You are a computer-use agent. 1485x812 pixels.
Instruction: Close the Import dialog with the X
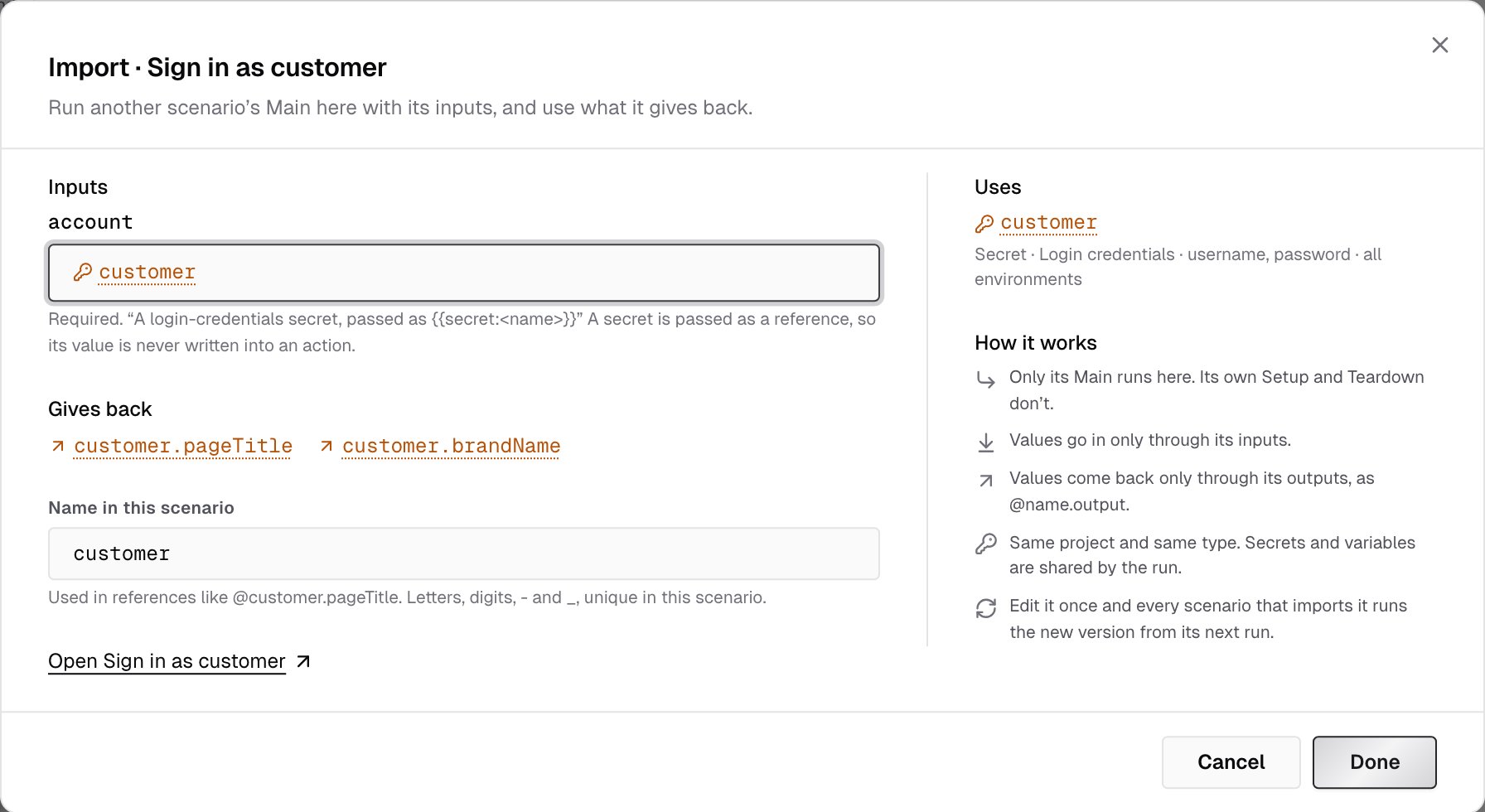pos(1440,45)
